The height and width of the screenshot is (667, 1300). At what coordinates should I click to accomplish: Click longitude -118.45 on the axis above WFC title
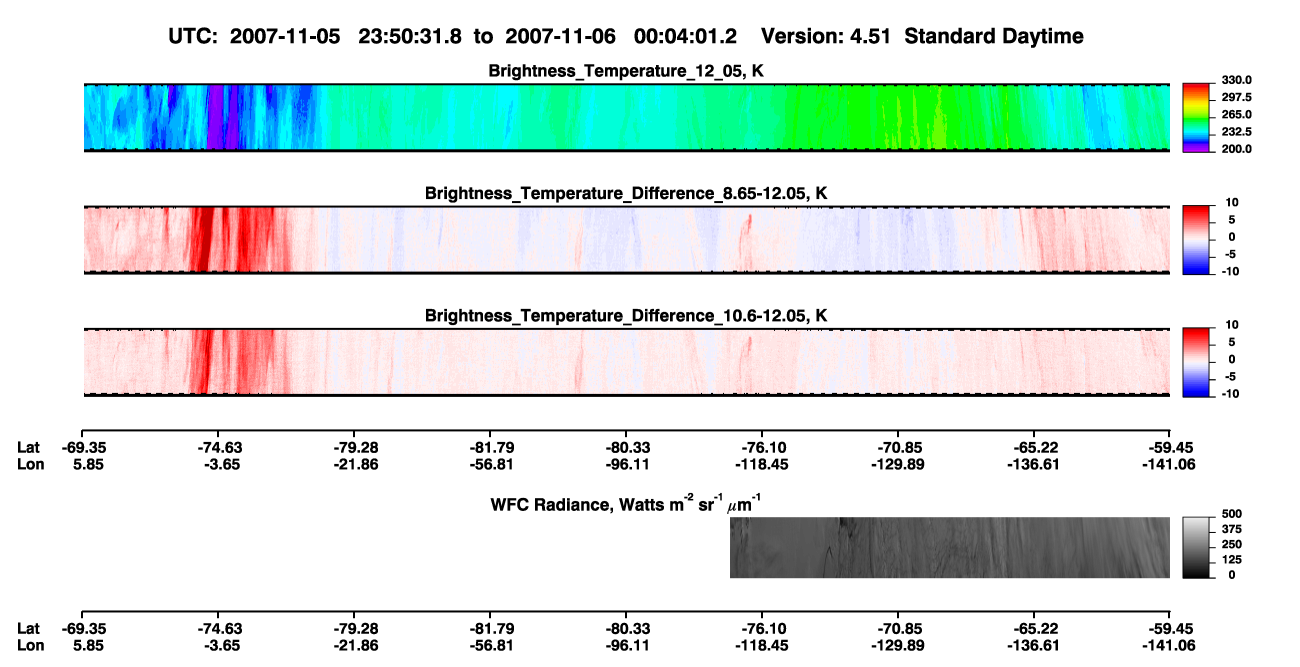tap(762, 463)
